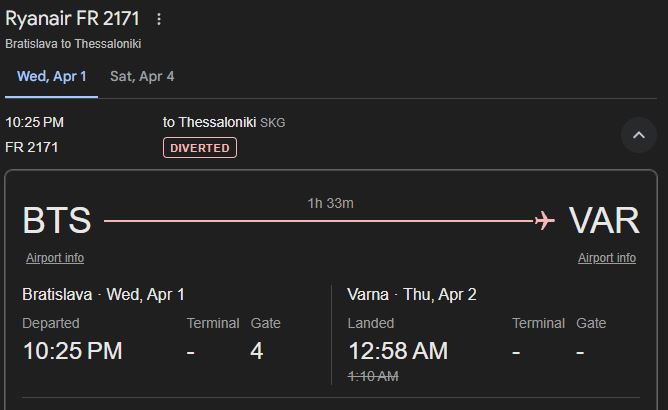This screenshot has width=668, height=410.
Task: Click the Bratislava · Wed, Apr 1 heading
Action: 103,294
